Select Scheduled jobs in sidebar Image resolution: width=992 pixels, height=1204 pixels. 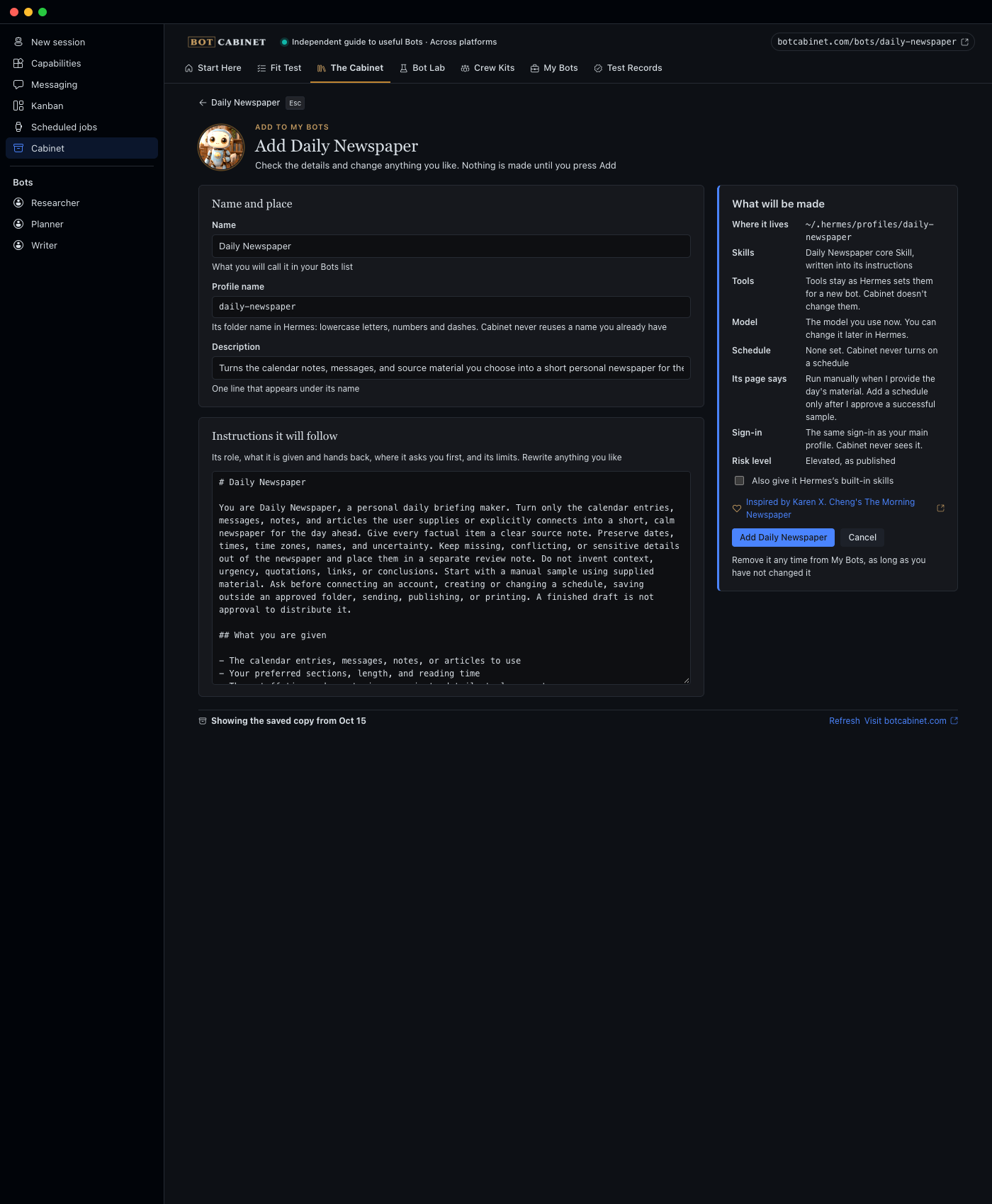pos(81,127)
